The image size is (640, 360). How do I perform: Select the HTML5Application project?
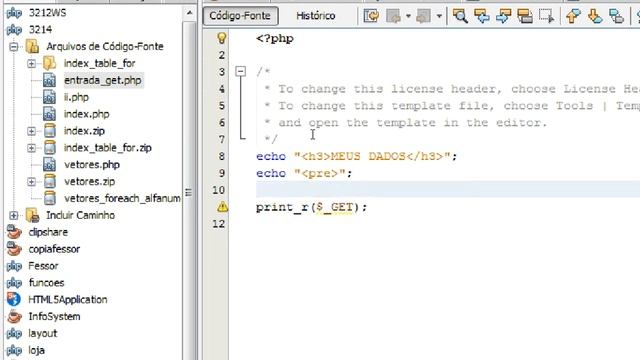(68, 300)
